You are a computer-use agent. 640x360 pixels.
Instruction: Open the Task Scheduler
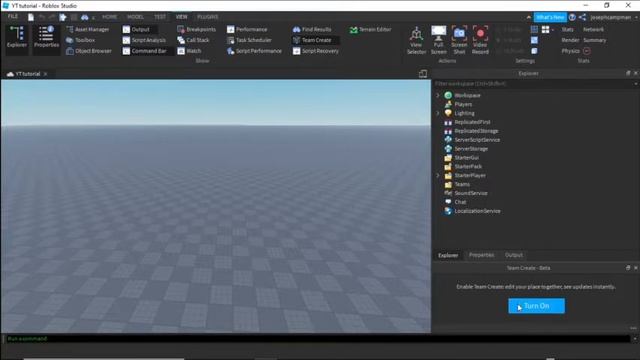click(249, 40)
